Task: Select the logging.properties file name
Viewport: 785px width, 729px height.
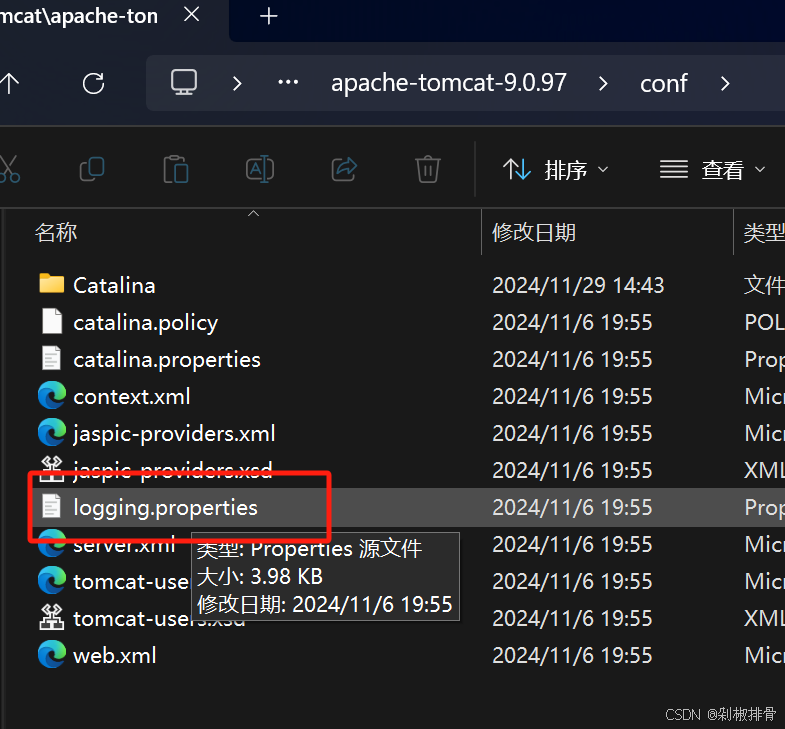Action: (165, 508)
